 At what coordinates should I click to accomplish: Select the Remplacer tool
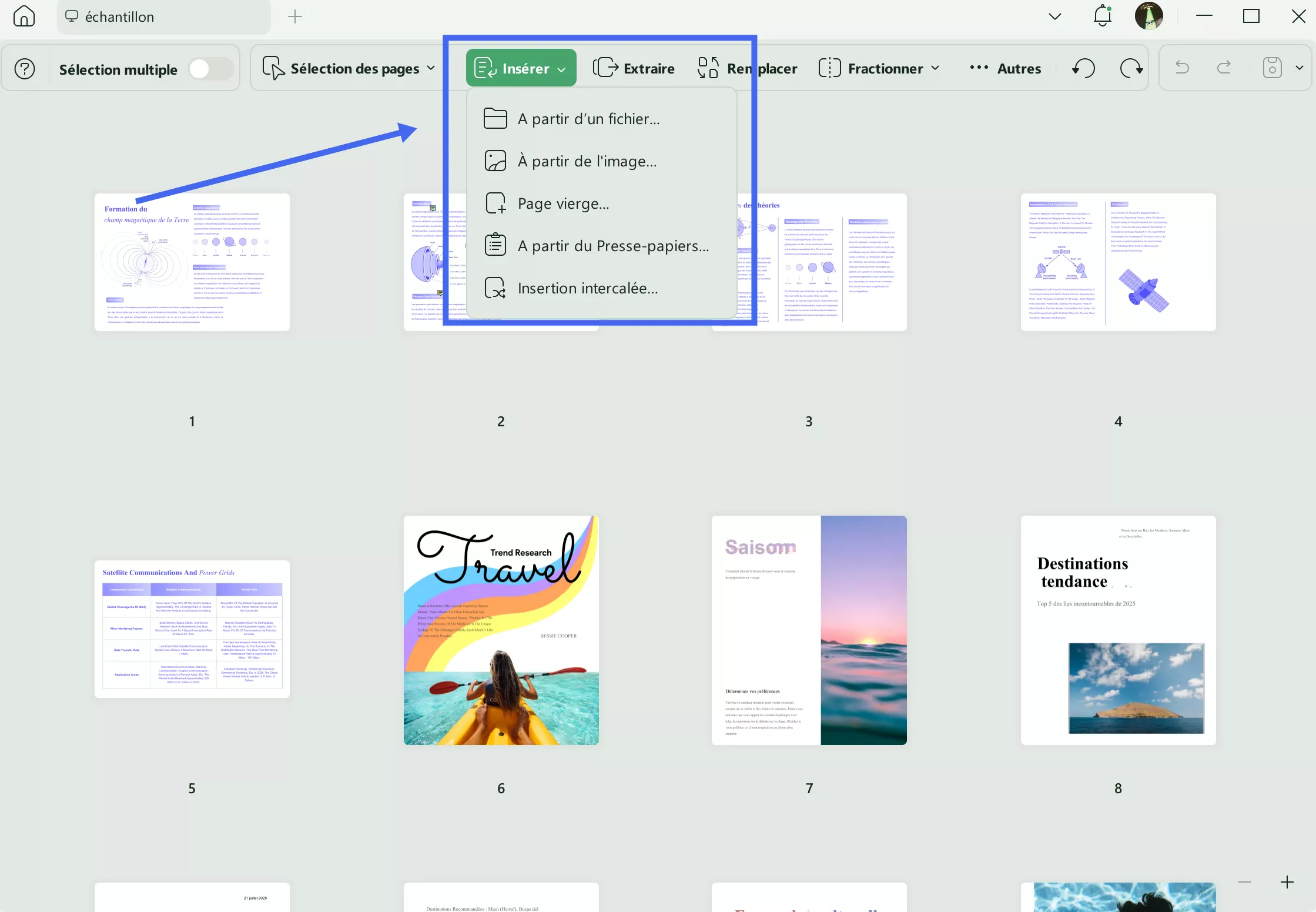[746, 68]
